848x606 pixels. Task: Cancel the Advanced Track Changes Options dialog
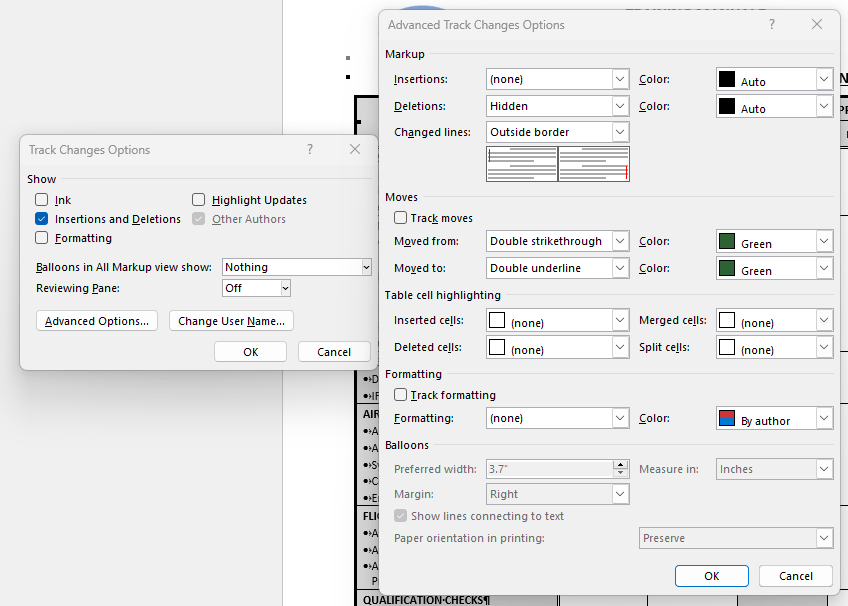click(796, 576)
